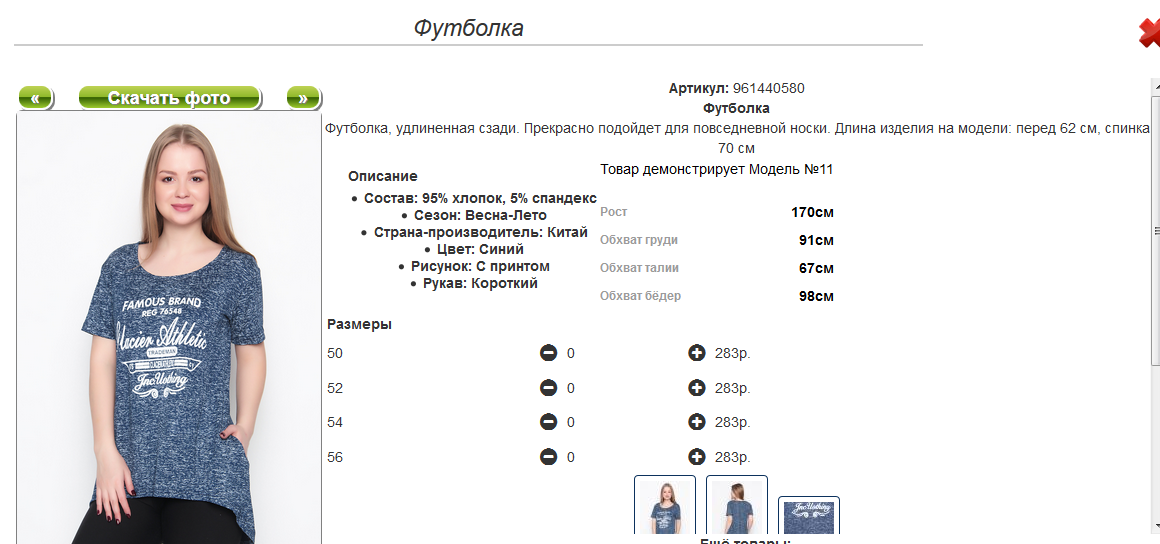Click the article number 961440580

(x=768, y=88)
